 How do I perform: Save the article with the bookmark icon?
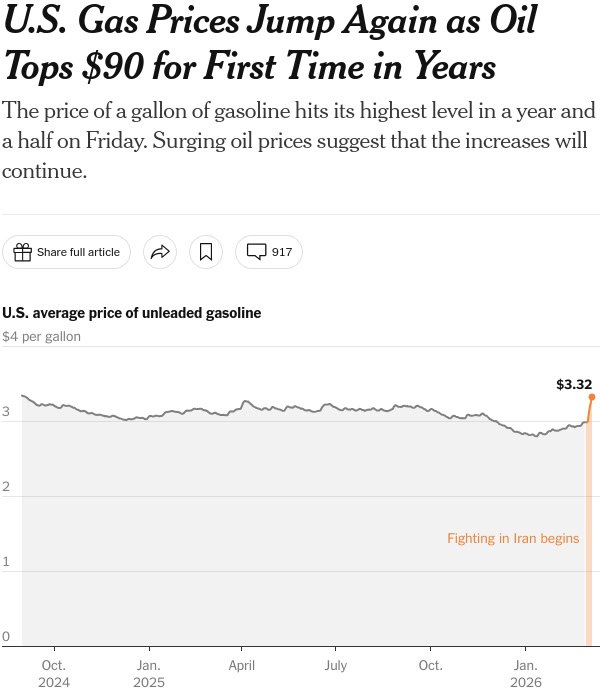(206, 252)
